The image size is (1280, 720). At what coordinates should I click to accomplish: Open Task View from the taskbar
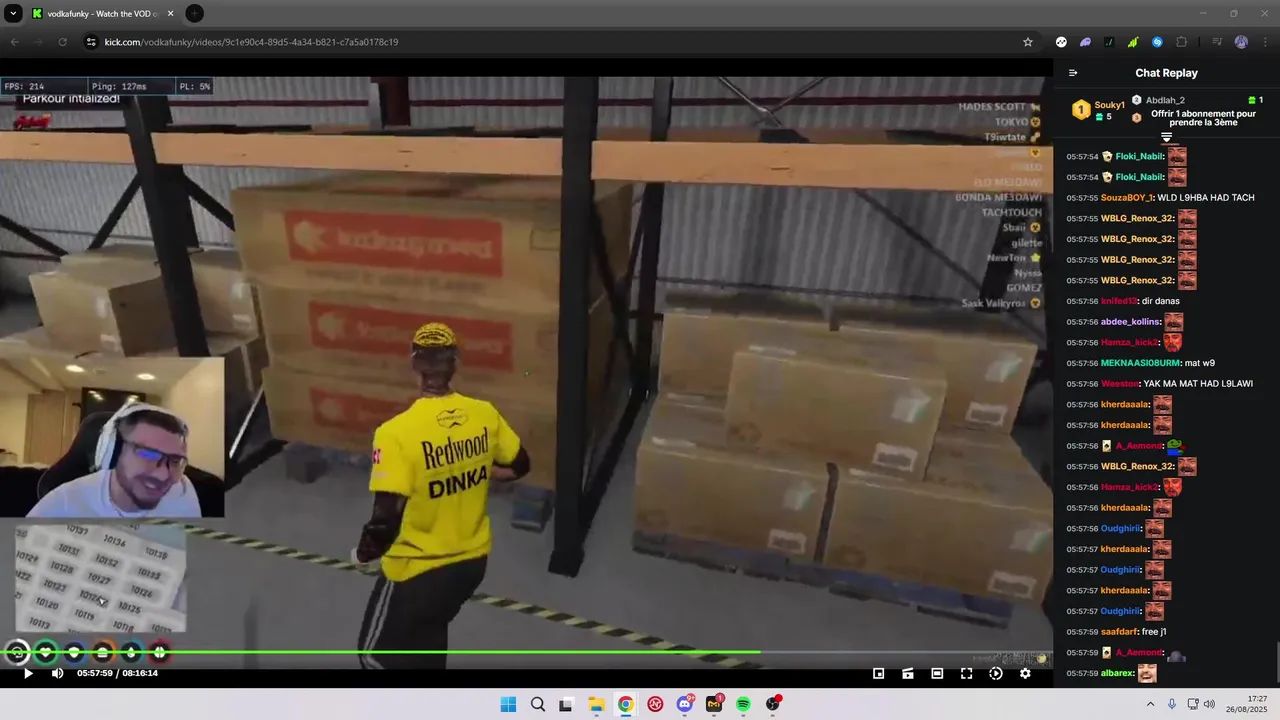[566, 704]
